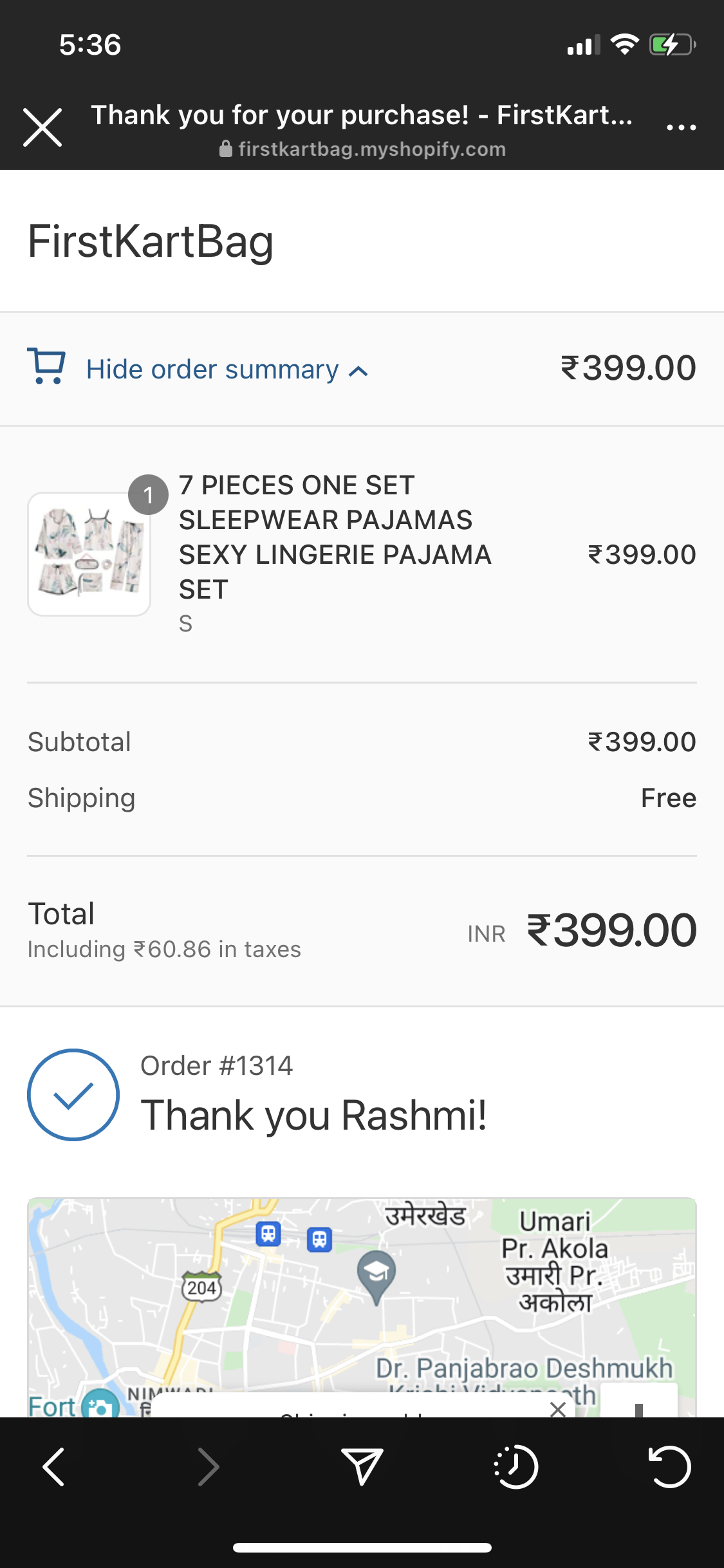724x1568 pixels.
Task: Tap the firstkartbag.myshopify.com address bar
Action: point(362,149)
